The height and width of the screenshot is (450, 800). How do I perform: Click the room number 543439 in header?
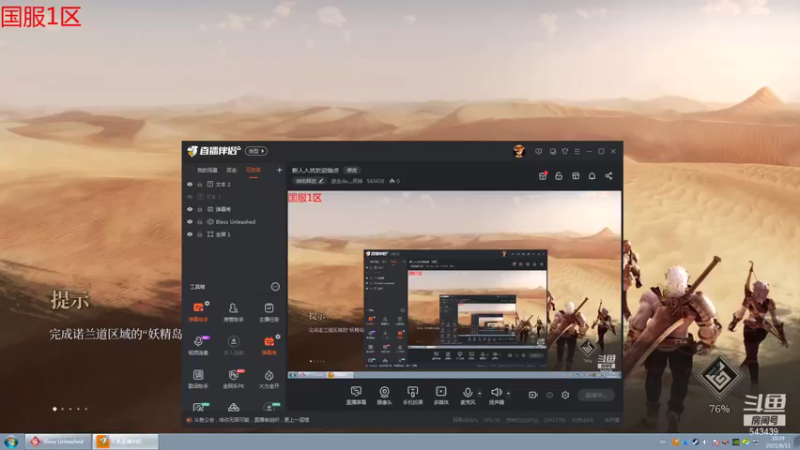[375, 181]
